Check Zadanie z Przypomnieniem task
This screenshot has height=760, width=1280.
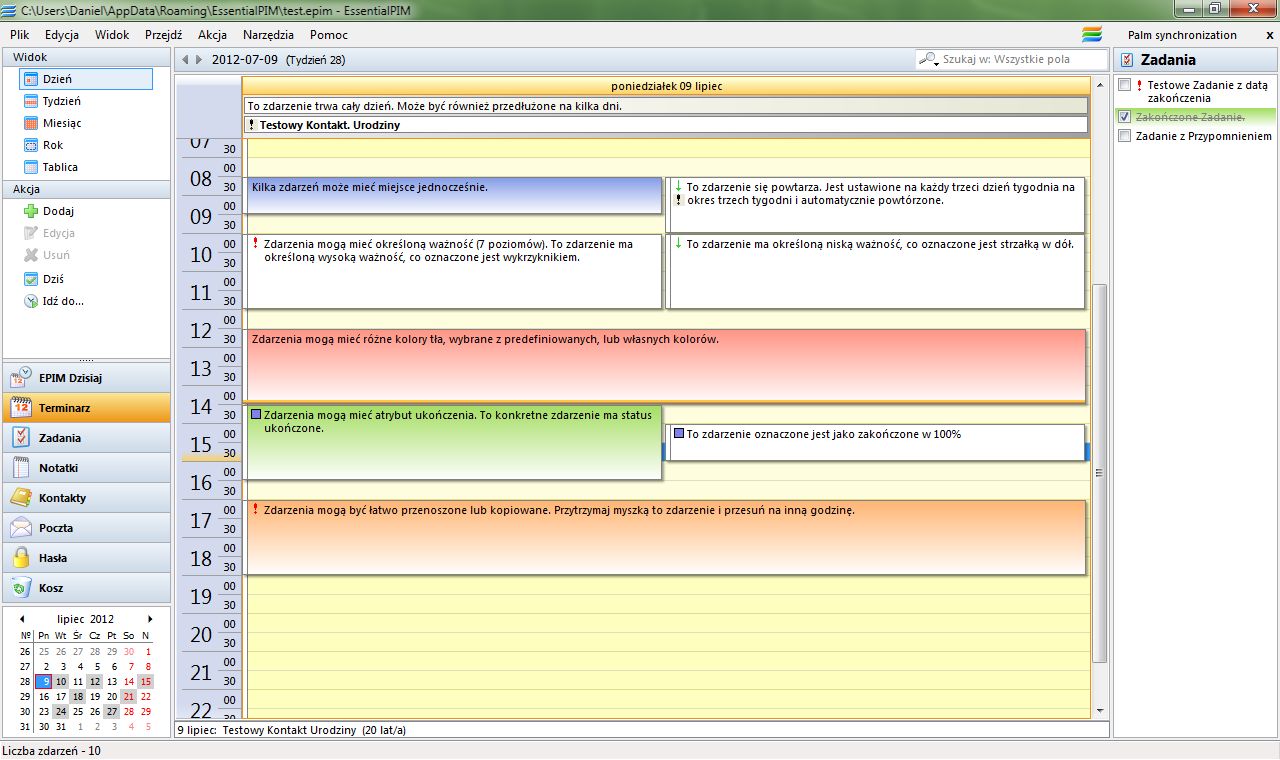pos(1125,136)
